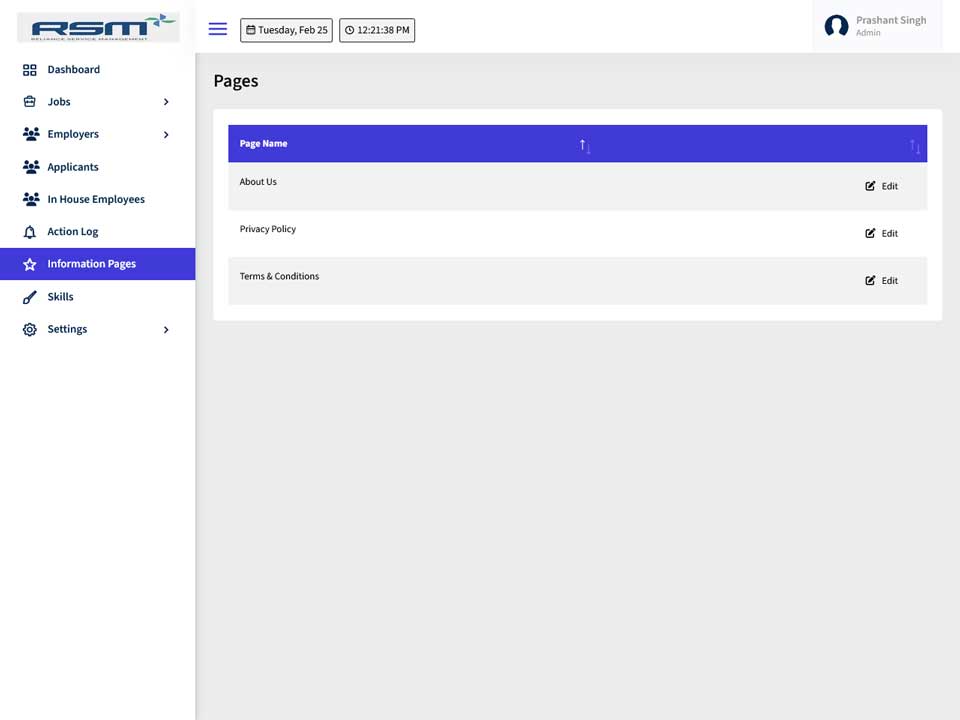The width and height of the screenshot is (960, 720).
Task: Expand the Employers submenu chevron
Action: coord(166,134)
